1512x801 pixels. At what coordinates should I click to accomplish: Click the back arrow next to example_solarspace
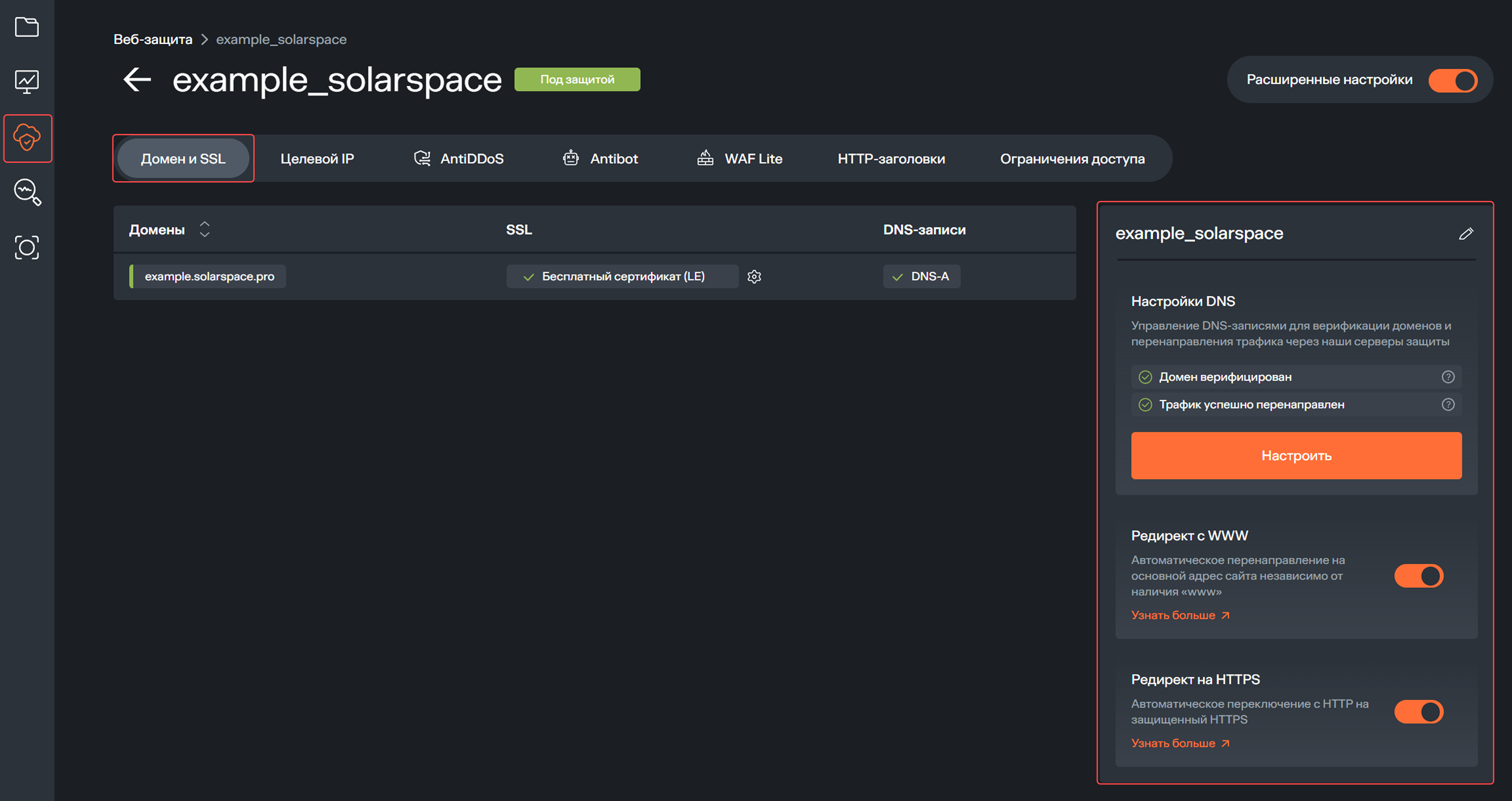click(136, 79)
